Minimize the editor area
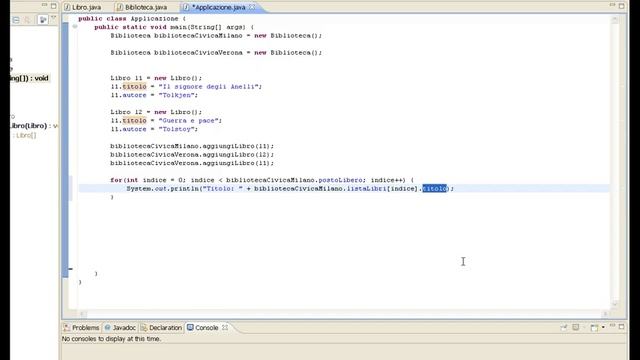This screenshot has height=360, width=640. click(612, 5)
